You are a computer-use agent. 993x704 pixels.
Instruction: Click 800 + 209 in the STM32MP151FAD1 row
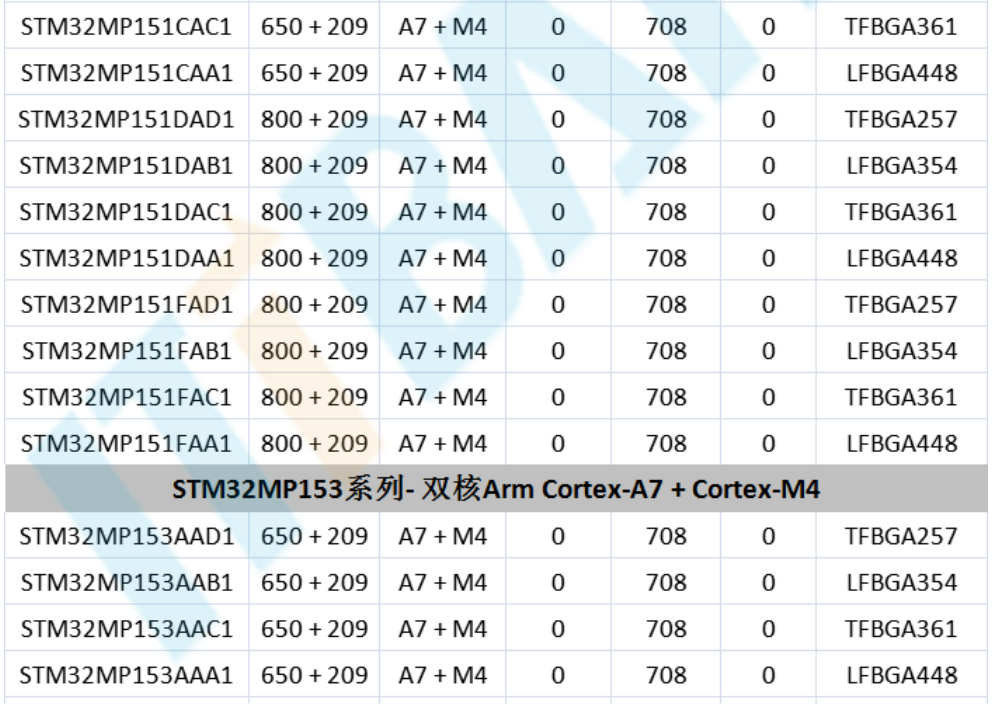(x=314, y=305)
